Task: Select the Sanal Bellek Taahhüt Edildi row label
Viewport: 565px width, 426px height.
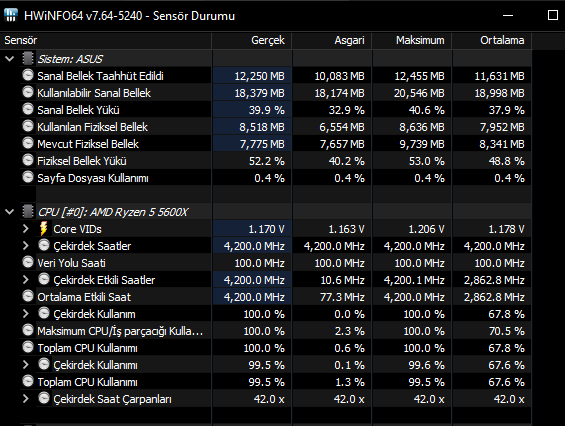Action: click(100, 76)
